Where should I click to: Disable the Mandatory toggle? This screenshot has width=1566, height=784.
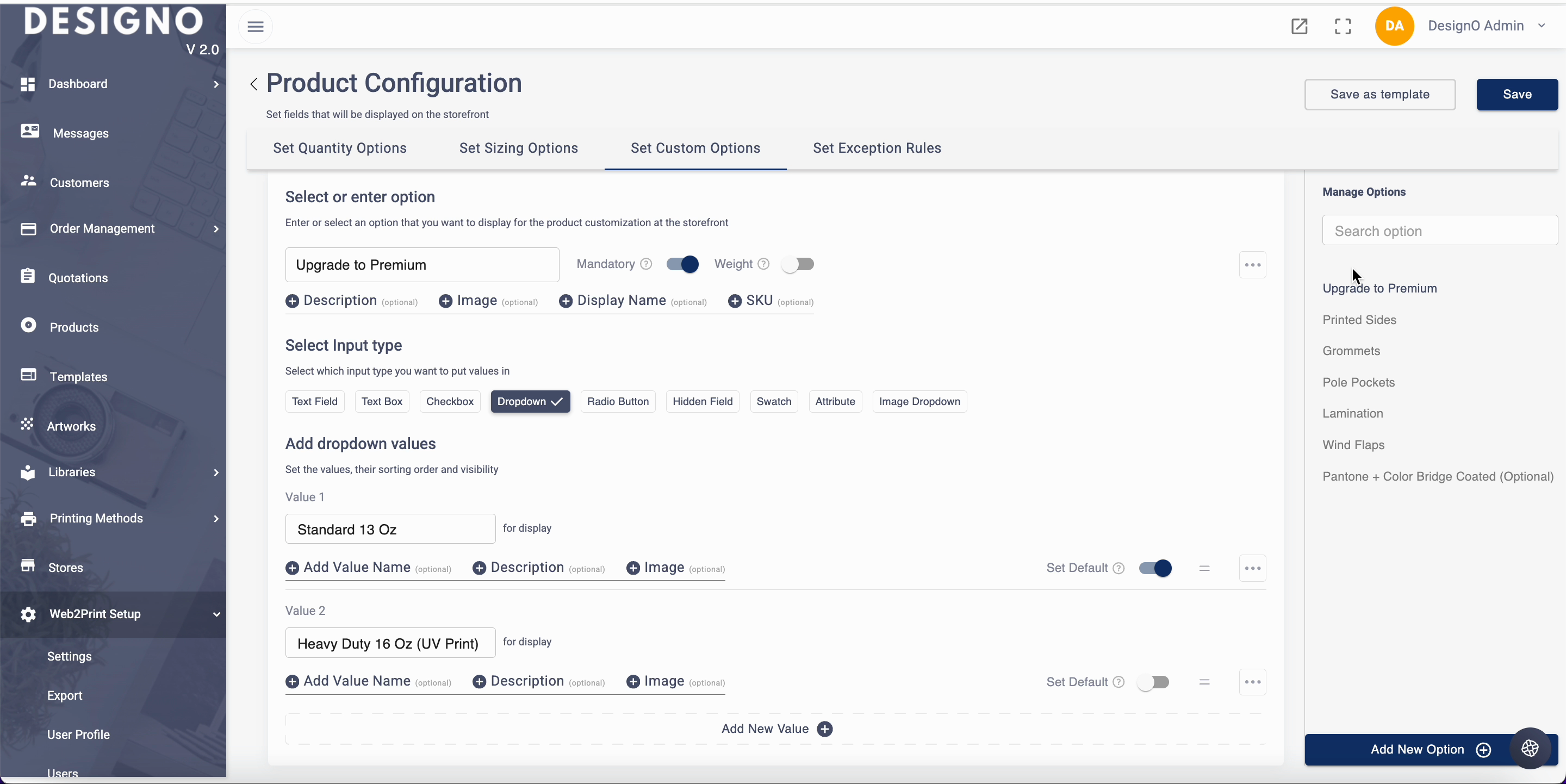tap(682, 264)
